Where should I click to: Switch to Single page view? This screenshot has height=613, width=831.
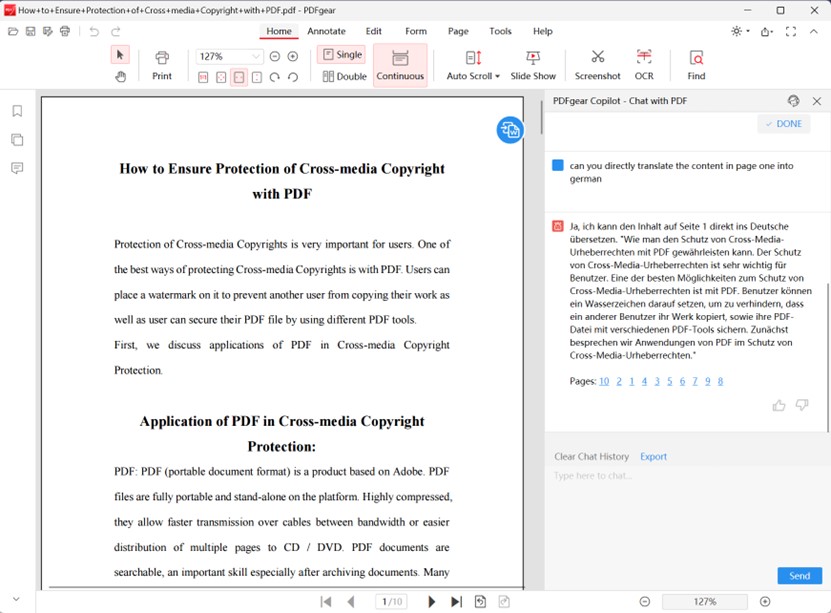click(x=341, y=54)
